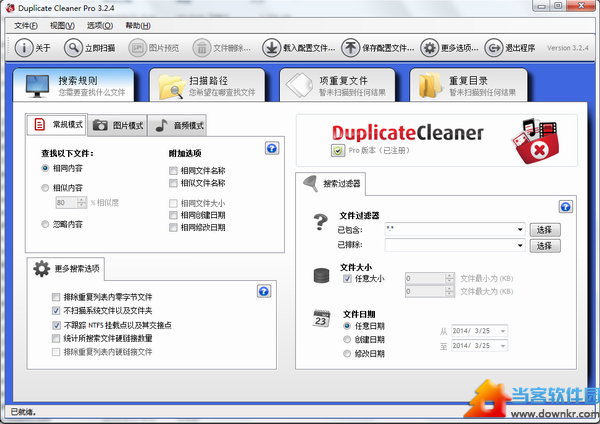Viewport: 600px width, 424px height.
Task: Select the 忽略内容 radio button
Action: pos(45,224)
